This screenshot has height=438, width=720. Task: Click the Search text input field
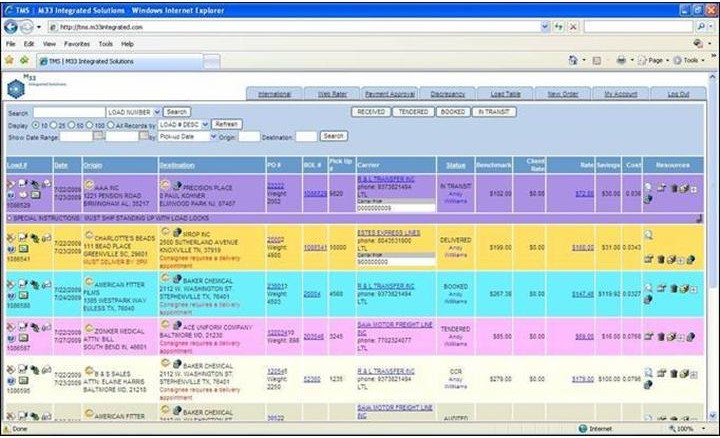(69, 112)
